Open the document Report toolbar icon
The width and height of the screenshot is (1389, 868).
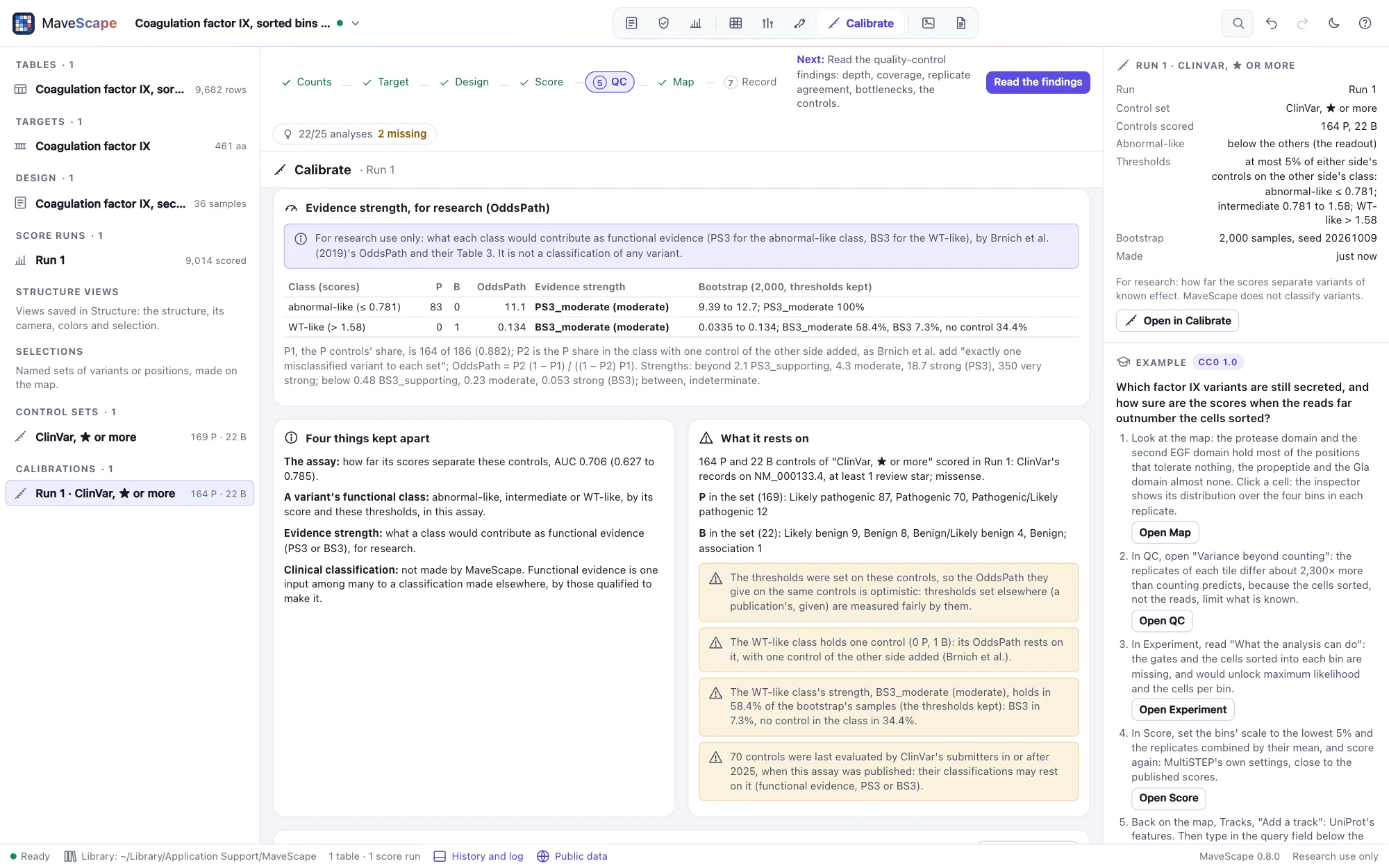[x=960, y=23]
